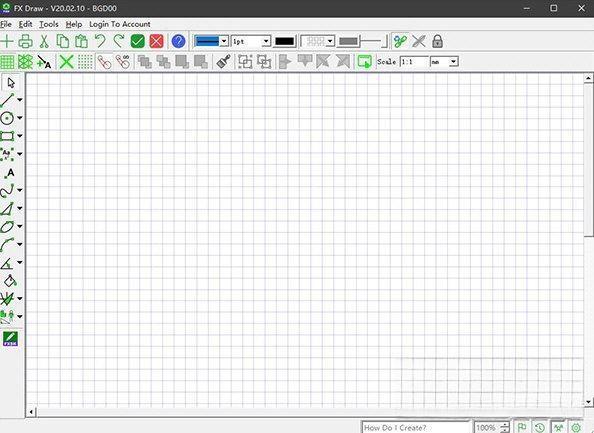Toggle the triangular isometric grid
This screenshot has width=594, height=433.
tap(25, 62)
